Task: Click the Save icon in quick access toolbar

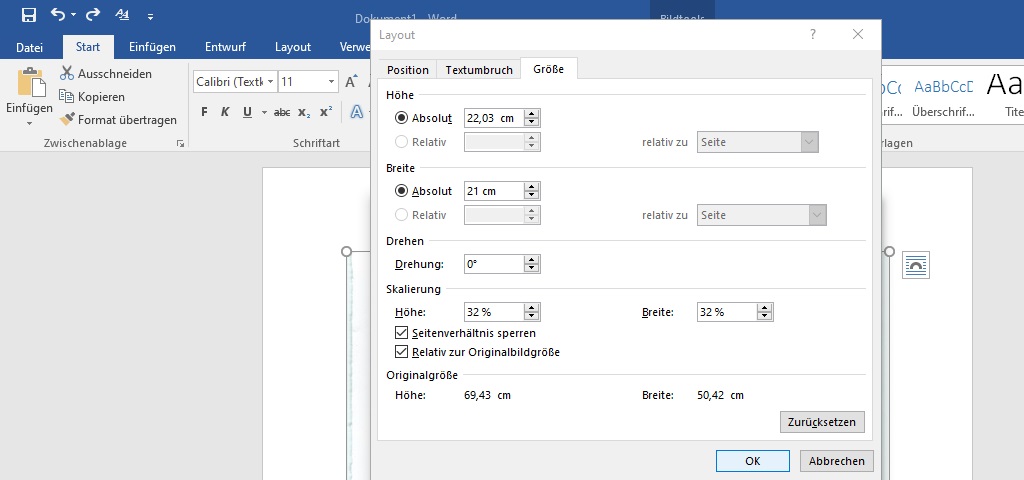Action: click(x=29, y=15)
